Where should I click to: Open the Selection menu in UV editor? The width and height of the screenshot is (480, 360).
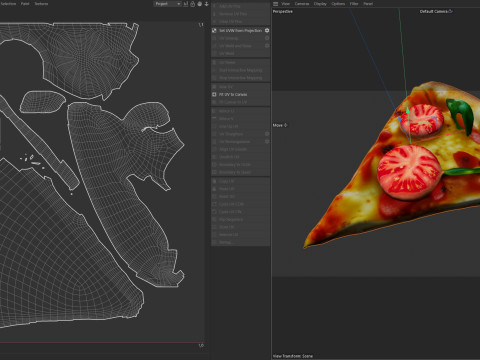[8, 4]
